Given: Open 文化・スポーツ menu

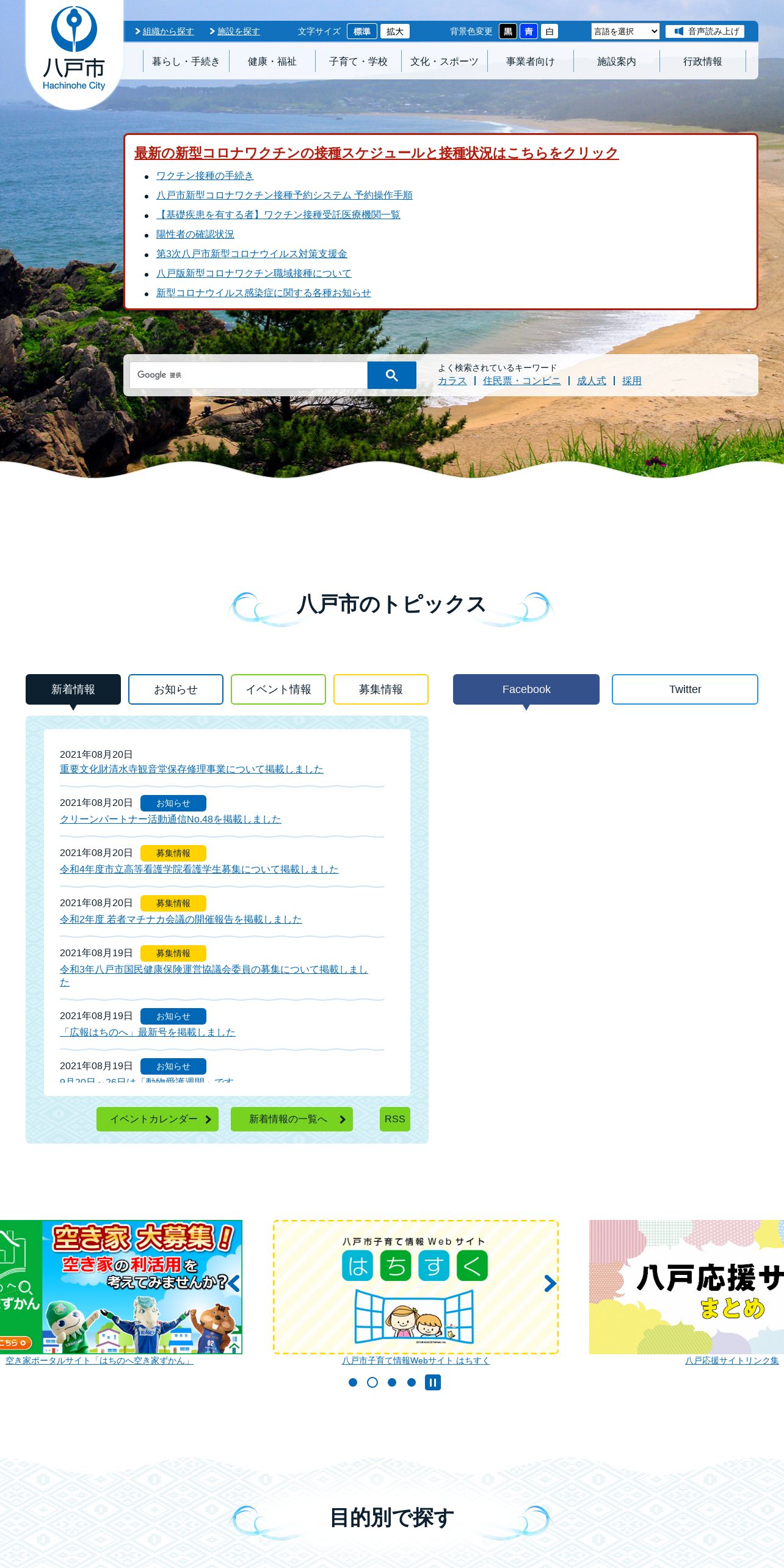Looking at the screenshot, I should (445, 61).
